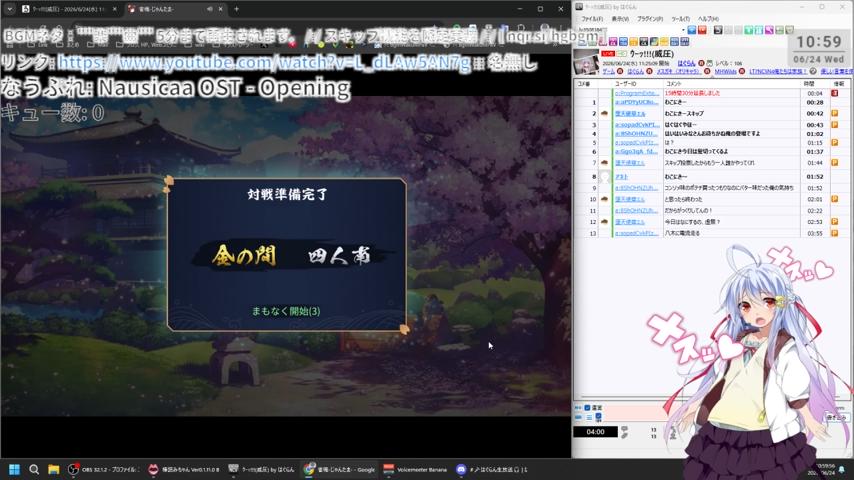Sort by コメント column header
Viewport: 854px width, 480px height.
tap(674, 83)
